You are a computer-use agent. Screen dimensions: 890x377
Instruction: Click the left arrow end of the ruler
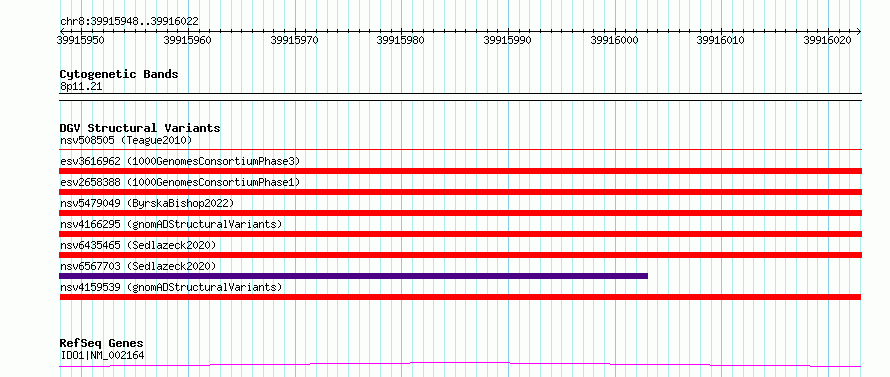coord(62,31)
